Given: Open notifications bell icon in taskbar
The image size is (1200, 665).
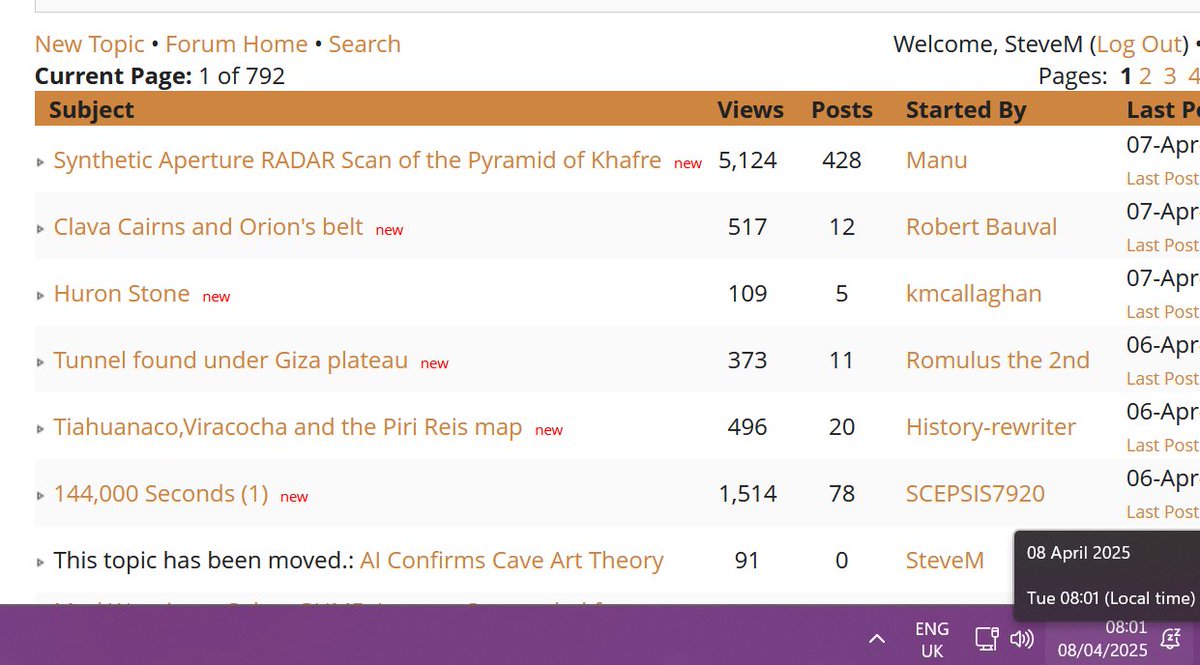Looking at the screenshot, I should [1169, 638].
